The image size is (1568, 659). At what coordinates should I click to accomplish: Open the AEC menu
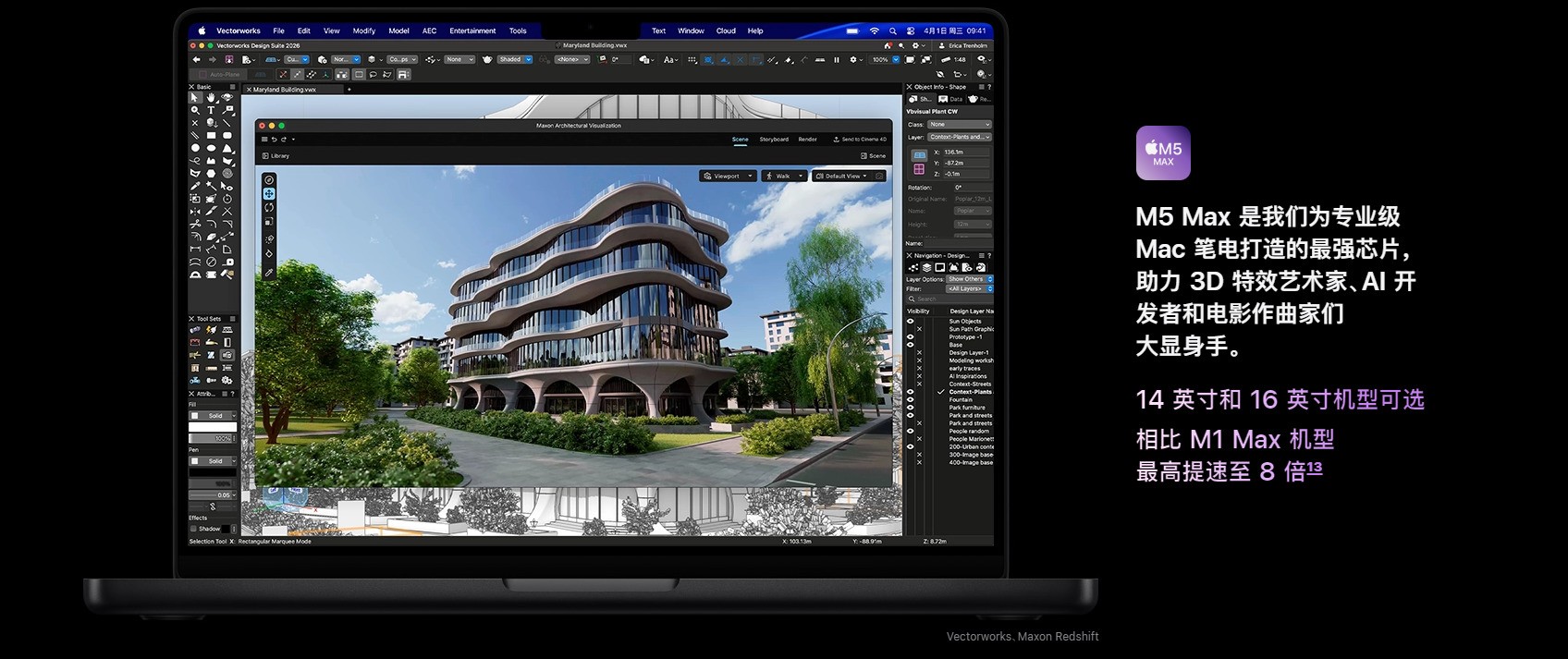tap(429, 31)
